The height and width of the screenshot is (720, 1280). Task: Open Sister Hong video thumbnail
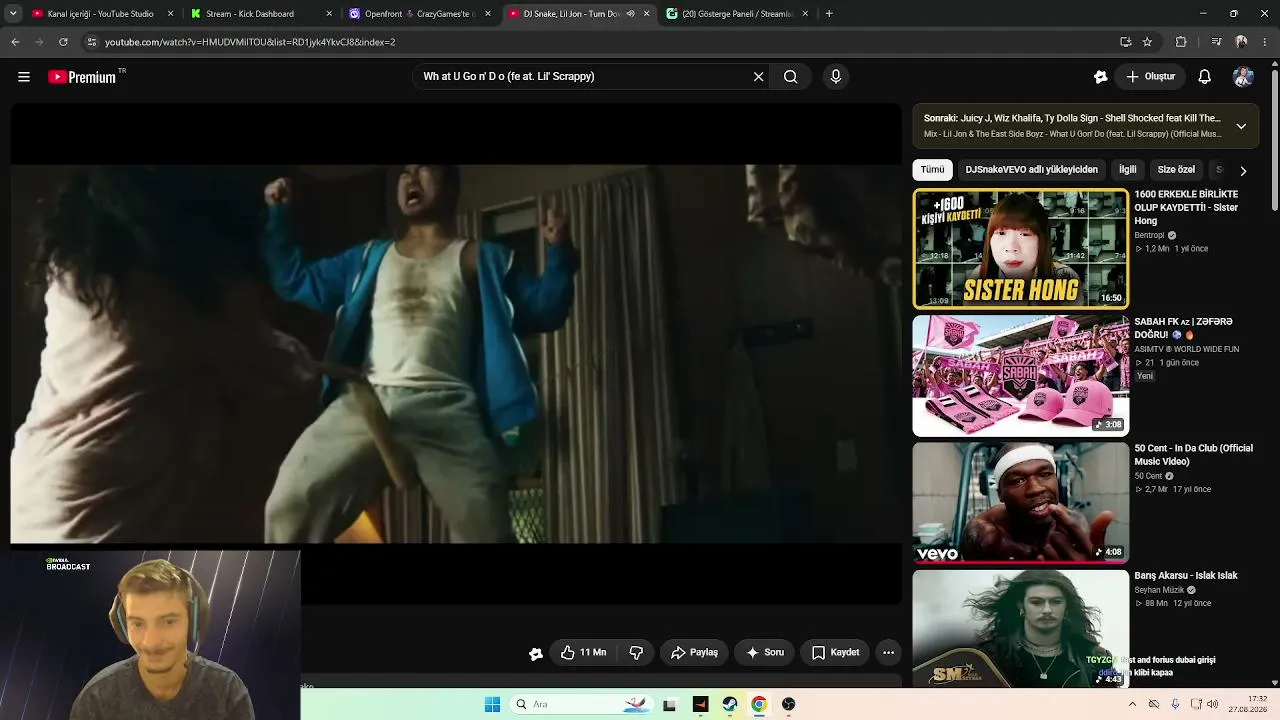coord(1020,249)
